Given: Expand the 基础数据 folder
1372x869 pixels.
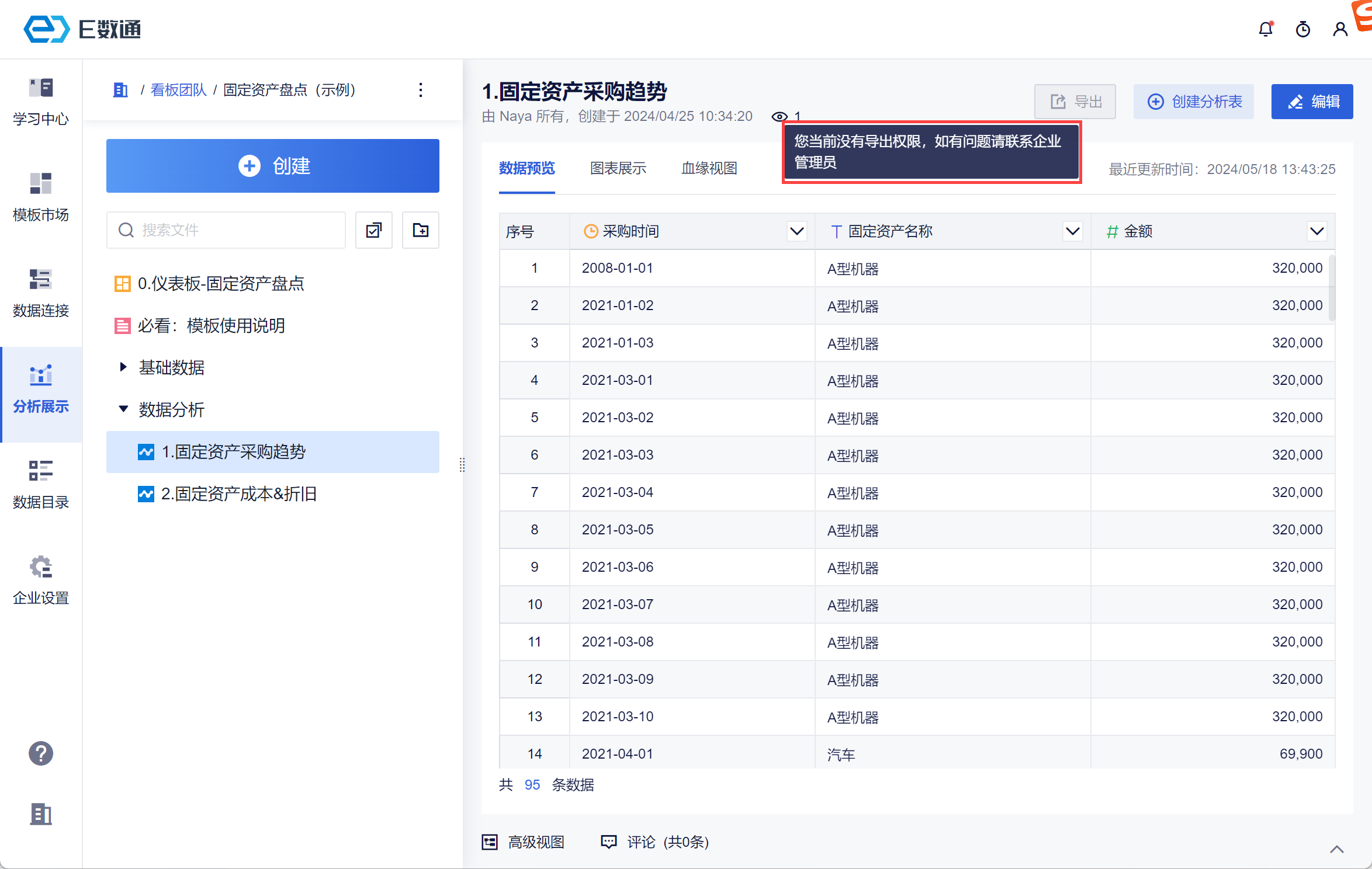Looking at the screenshot, I should click(x=123, y=367).
